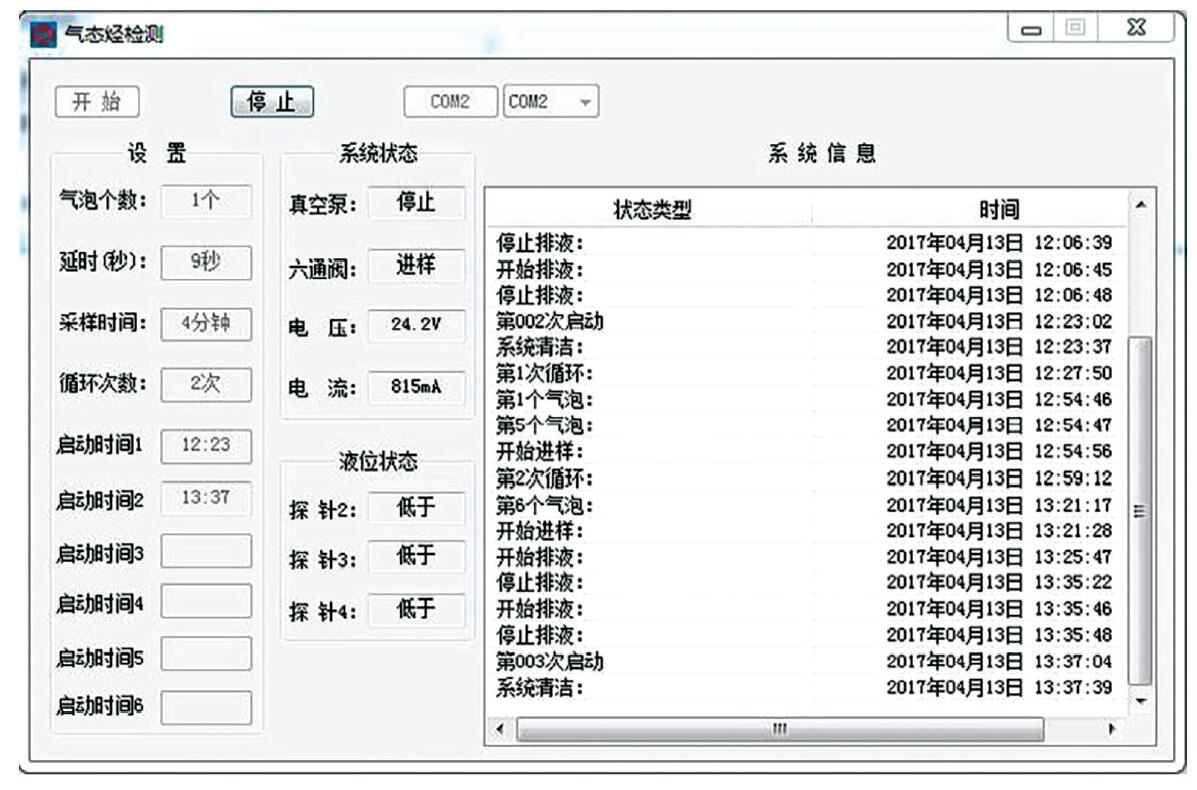Click the 循环次数 field
Image resolution: width=1197 pixels, height=790 pixels.
tap(207, 385)
